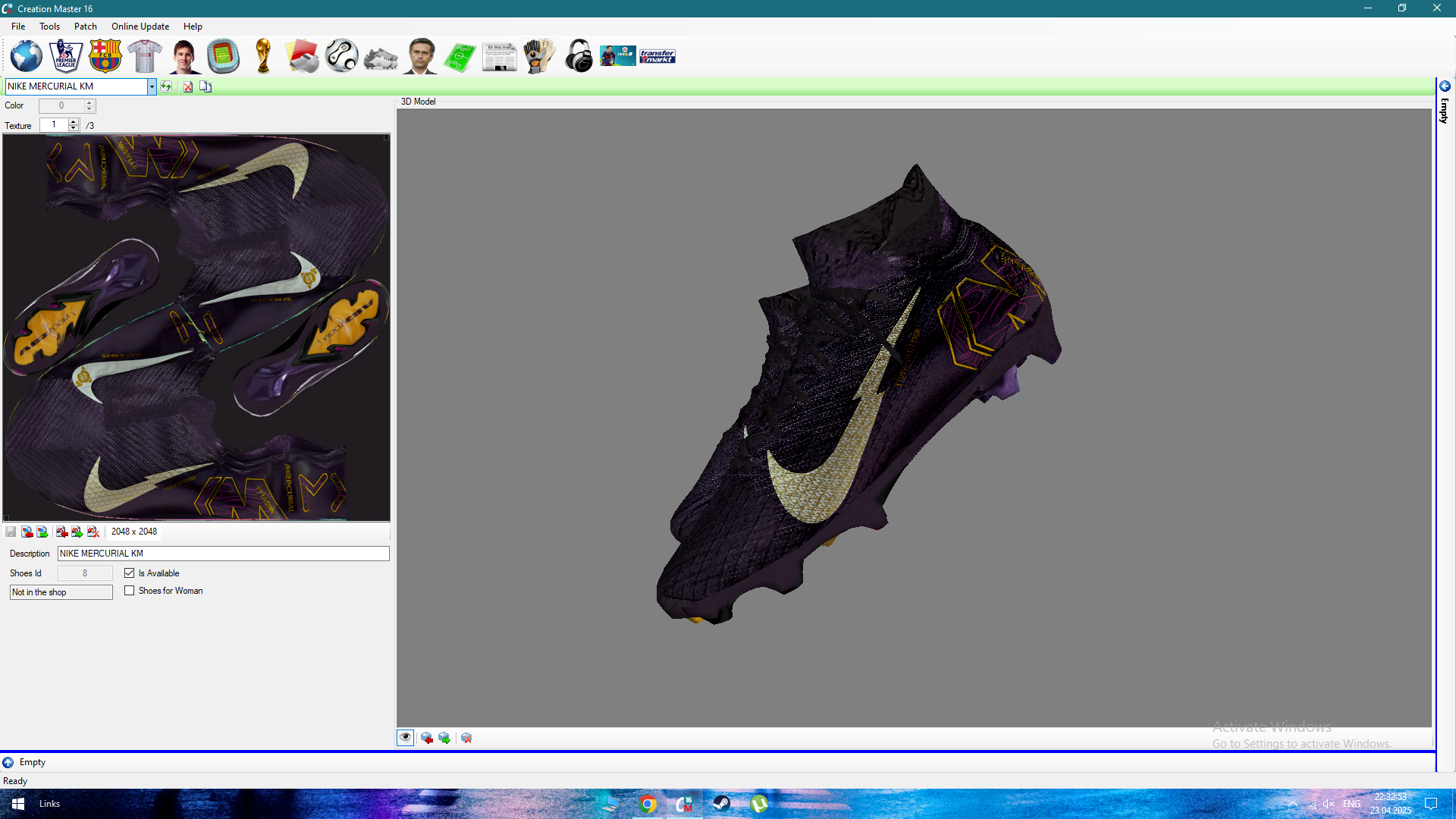This screenshot has height=819, width=1456.
Task: Open the Patch menu
Action: (x=86, y=27)
